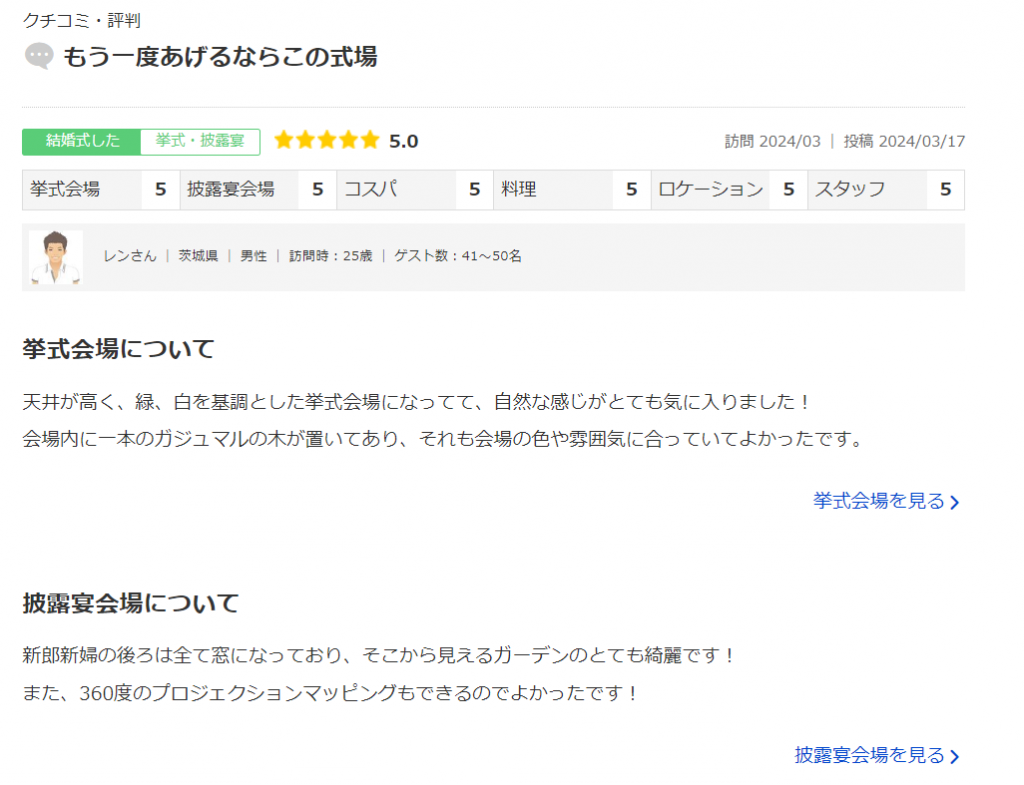This screenshot has width=1024, height=785.
Task: Open the 披露宴会場を見る link
Action: [876, 755]
